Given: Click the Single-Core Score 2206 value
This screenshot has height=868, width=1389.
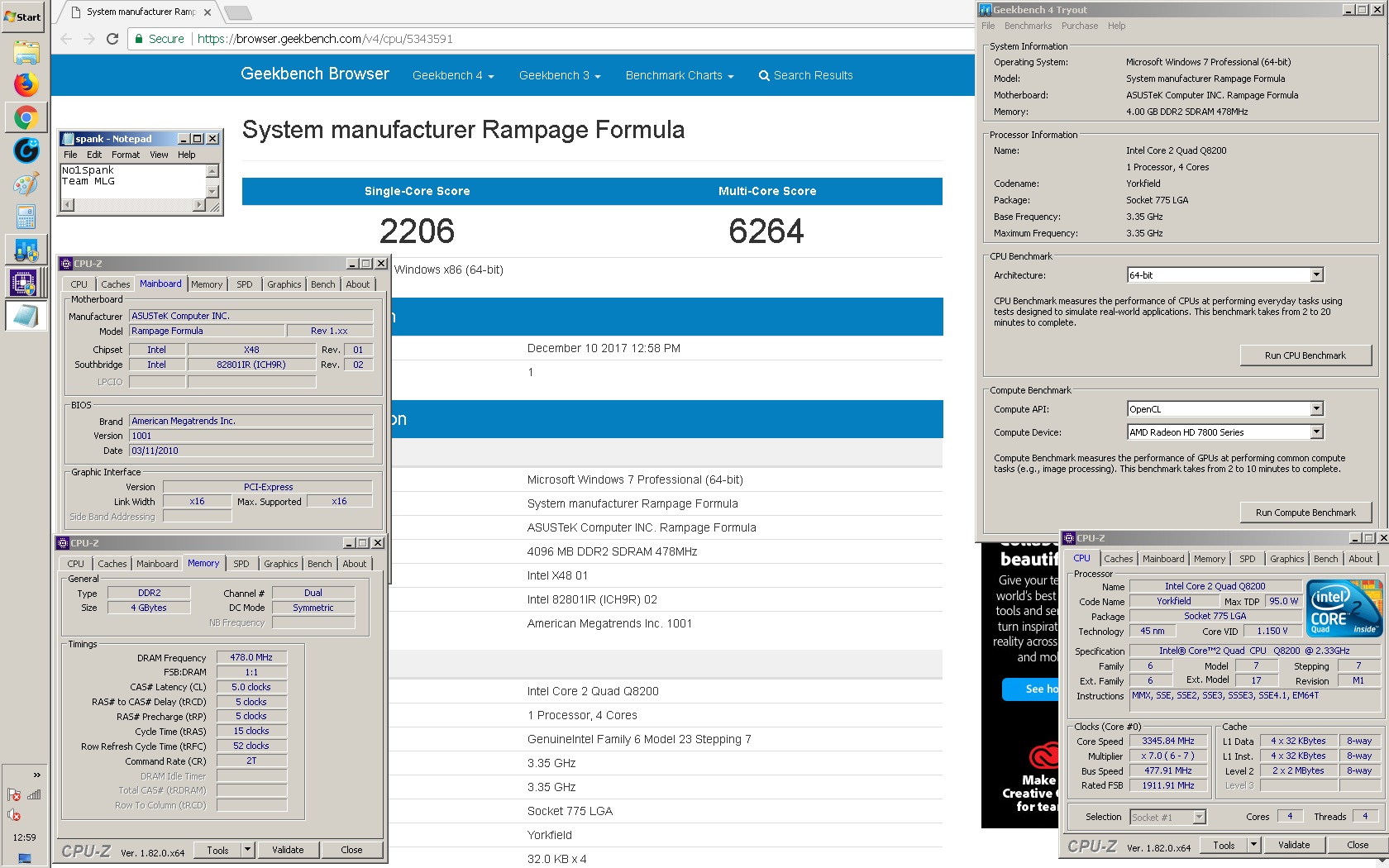Looking at the screenshot, I should pyautogui.click(x=417, y=231).
